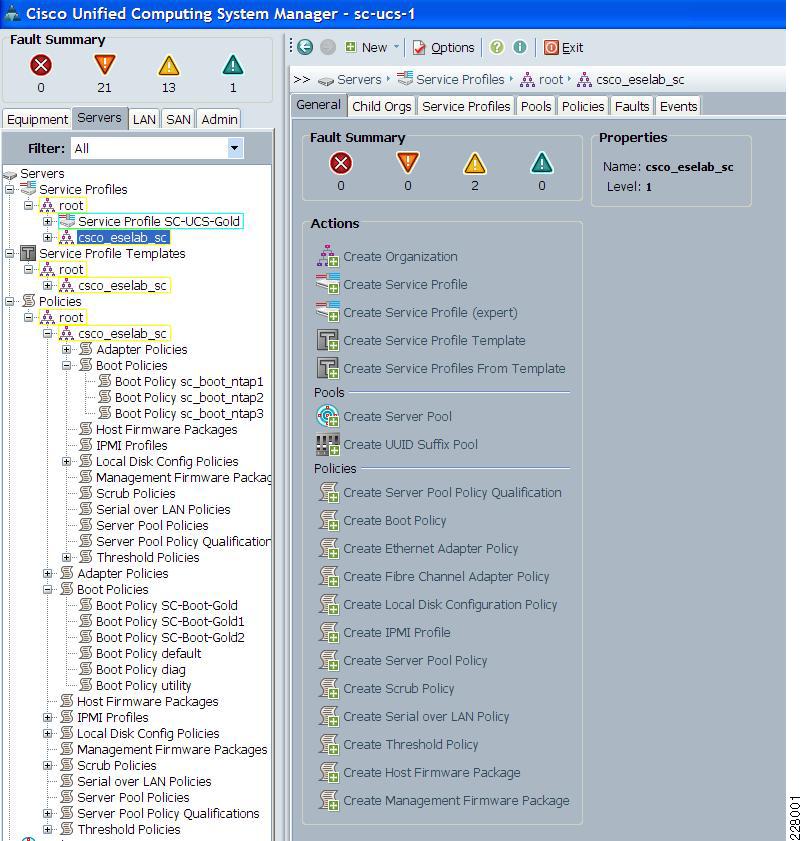Select Boot Policy default tree item
802x841 pixels.
point(149,653)
